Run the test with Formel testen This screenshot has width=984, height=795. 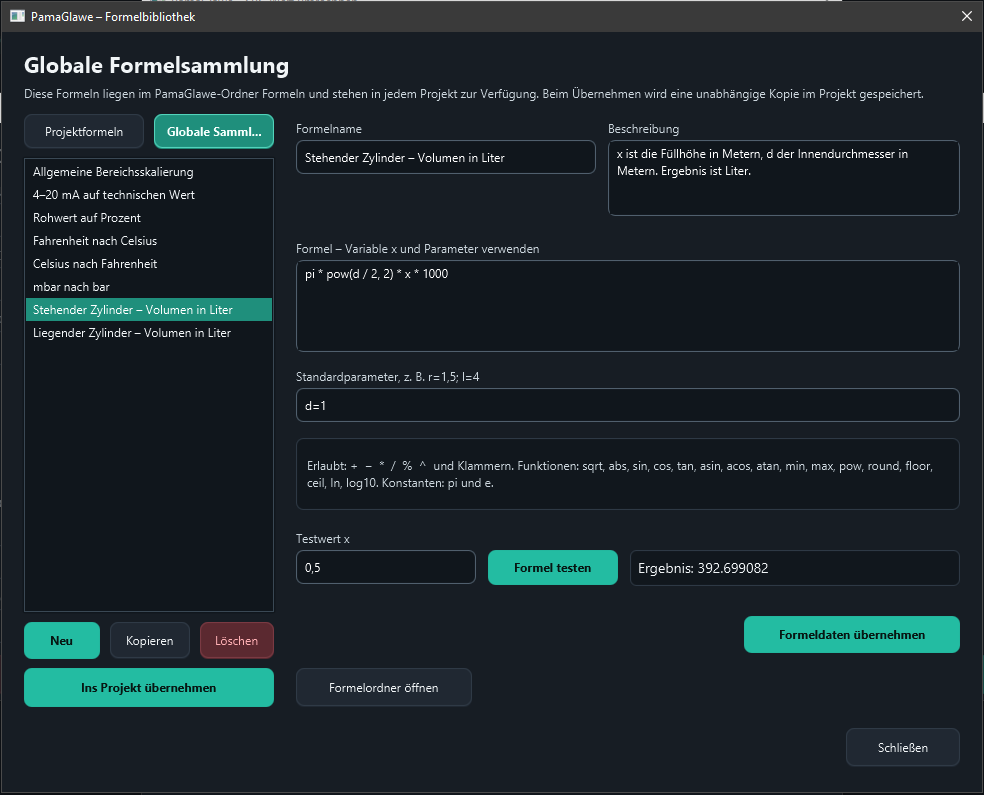[553, 568]
